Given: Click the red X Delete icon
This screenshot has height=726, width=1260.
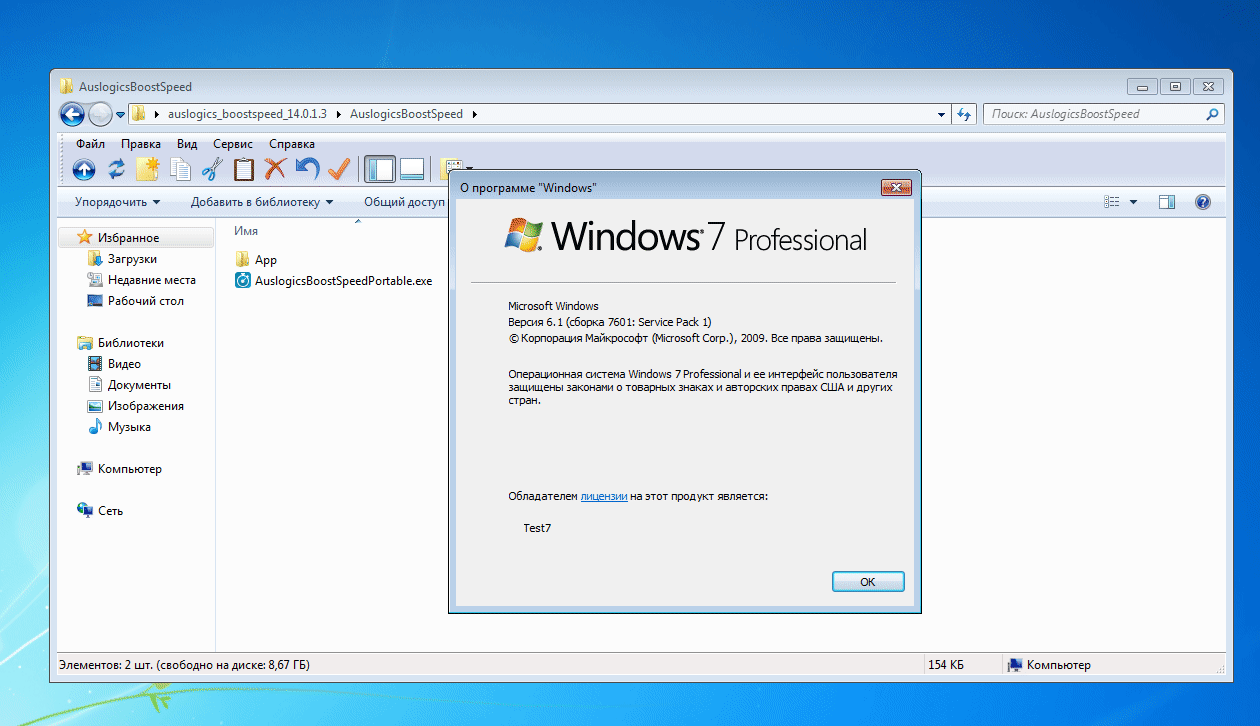Looking at the screenshot, I should click(x=276, y=169).
